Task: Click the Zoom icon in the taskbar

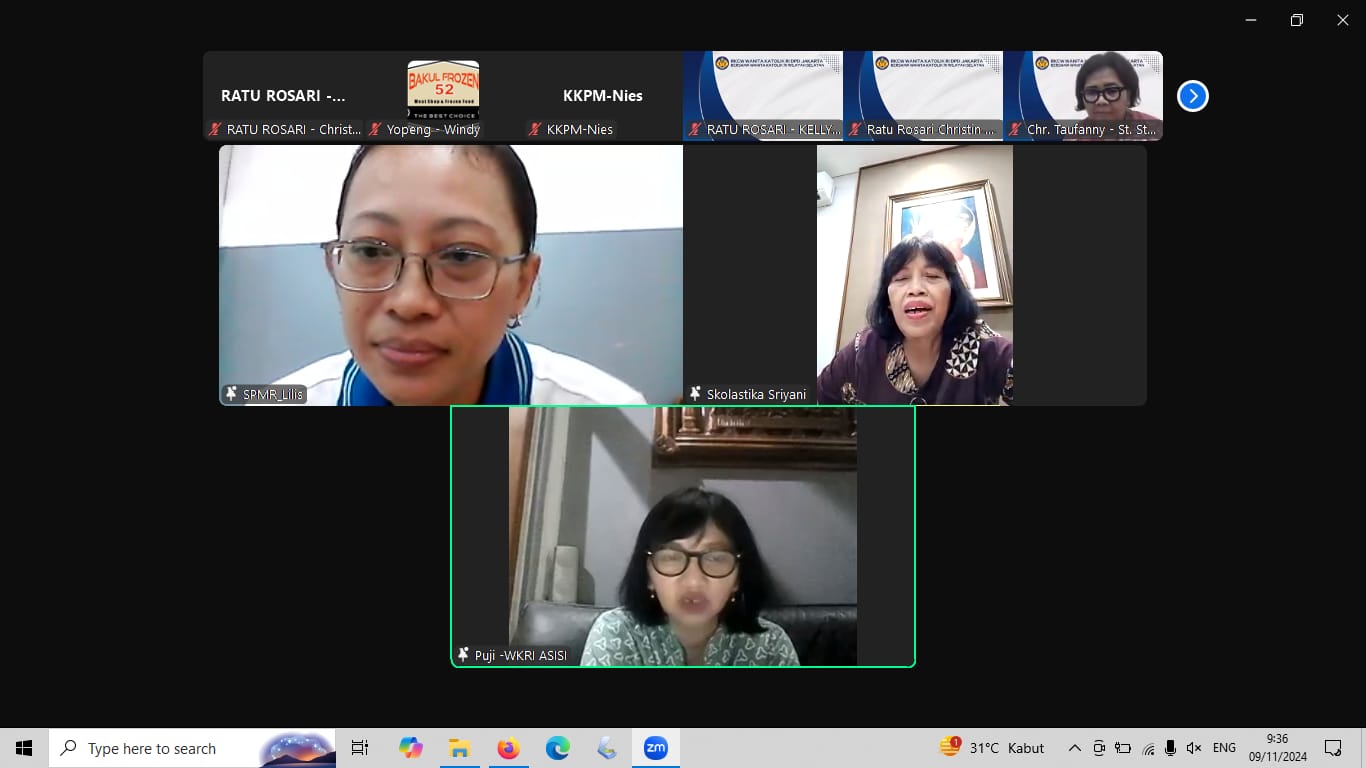Action: (x=656, y=748)
